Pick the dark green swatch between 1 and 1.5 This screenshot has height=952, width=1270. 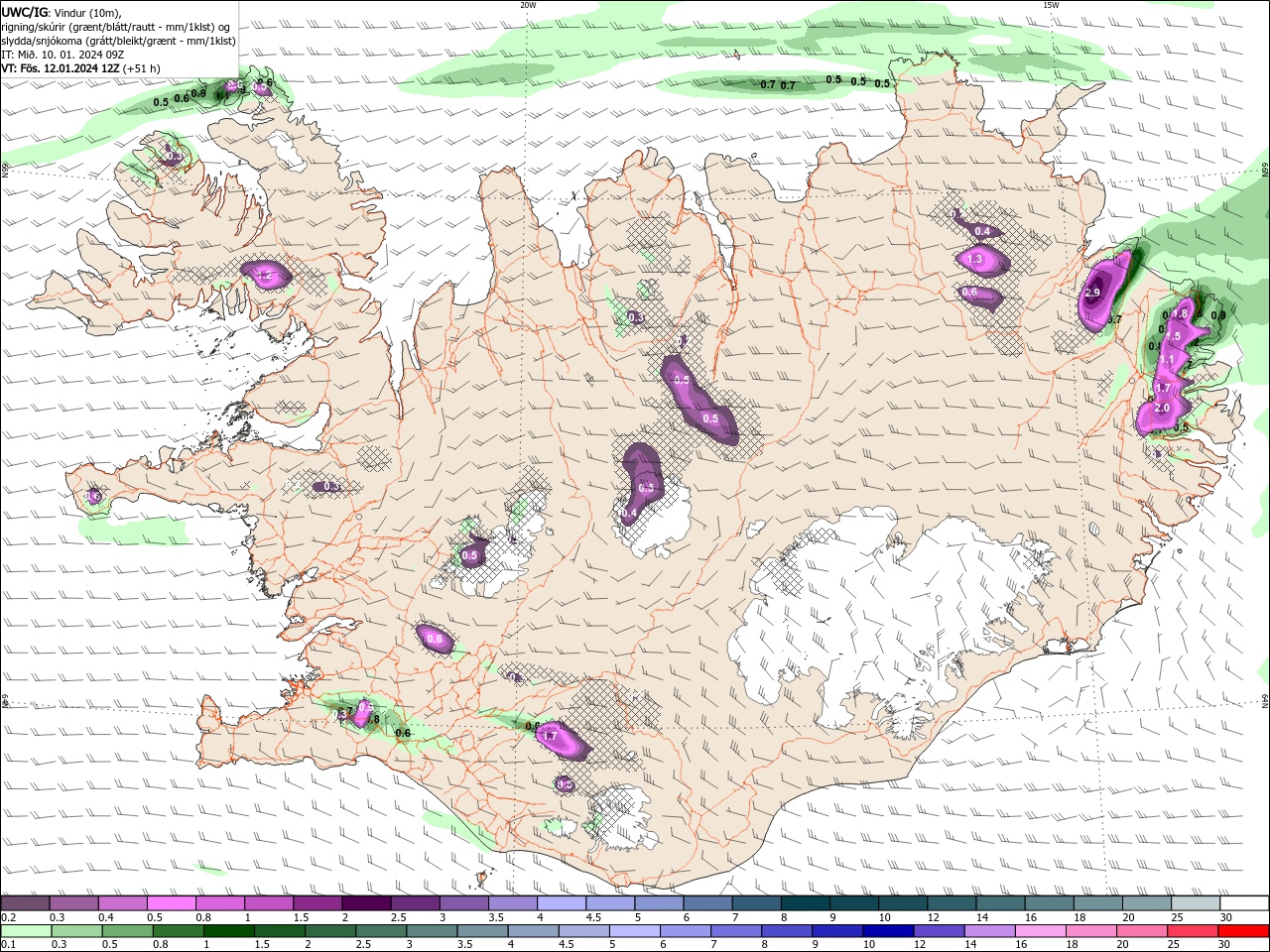pyautogui.click(x=228, y=931)
